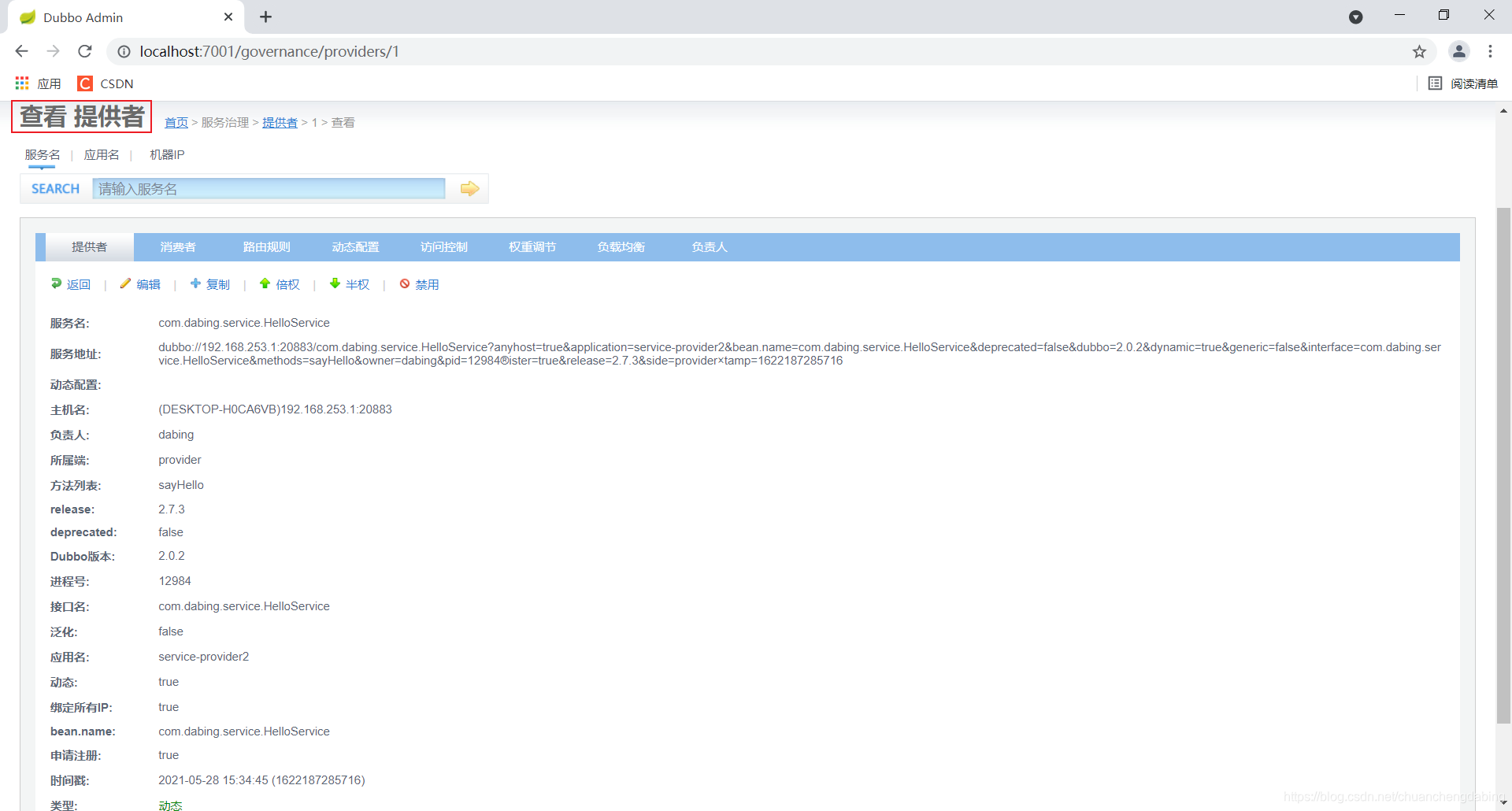1512x811 pixels.
Task: Click the green 返回 return icon
Action: coord(56,283)
